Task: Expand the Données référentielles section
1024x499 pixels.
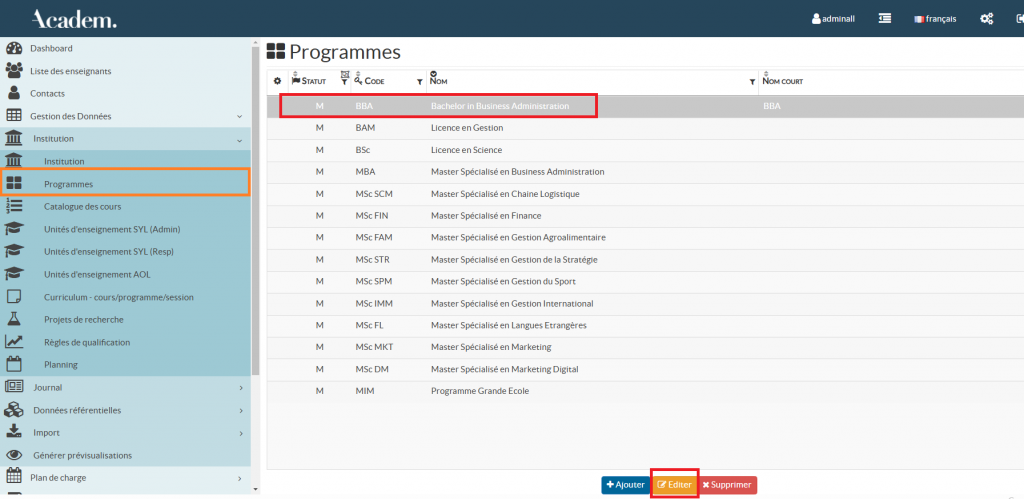Action: pyautogui.click(x=241, y=410)
